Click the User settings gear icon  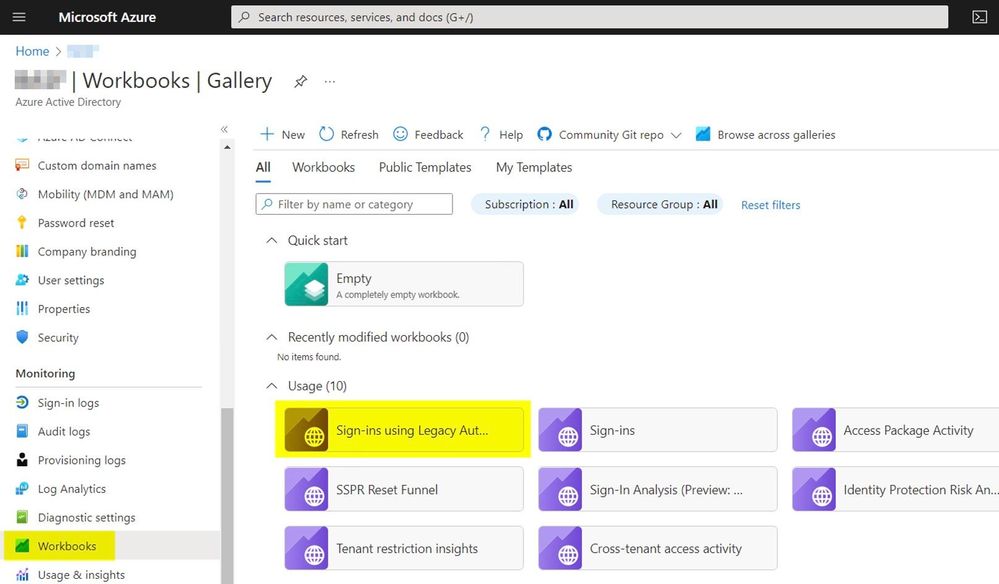pyautogui.click(x=22, y=280)
